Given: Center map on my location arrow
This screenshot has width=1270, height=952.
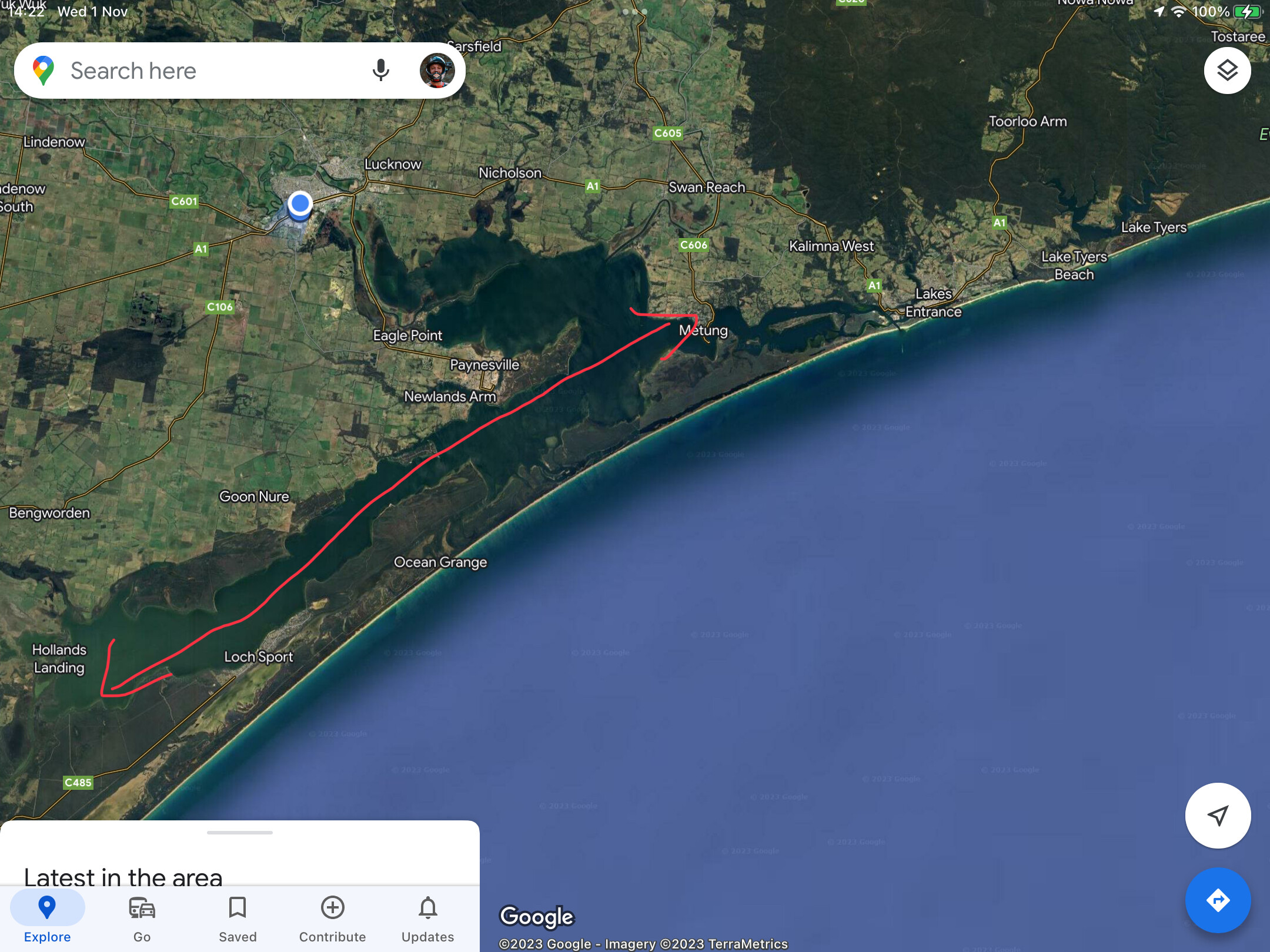Looking at the screenshot, I should point(1218,815).
